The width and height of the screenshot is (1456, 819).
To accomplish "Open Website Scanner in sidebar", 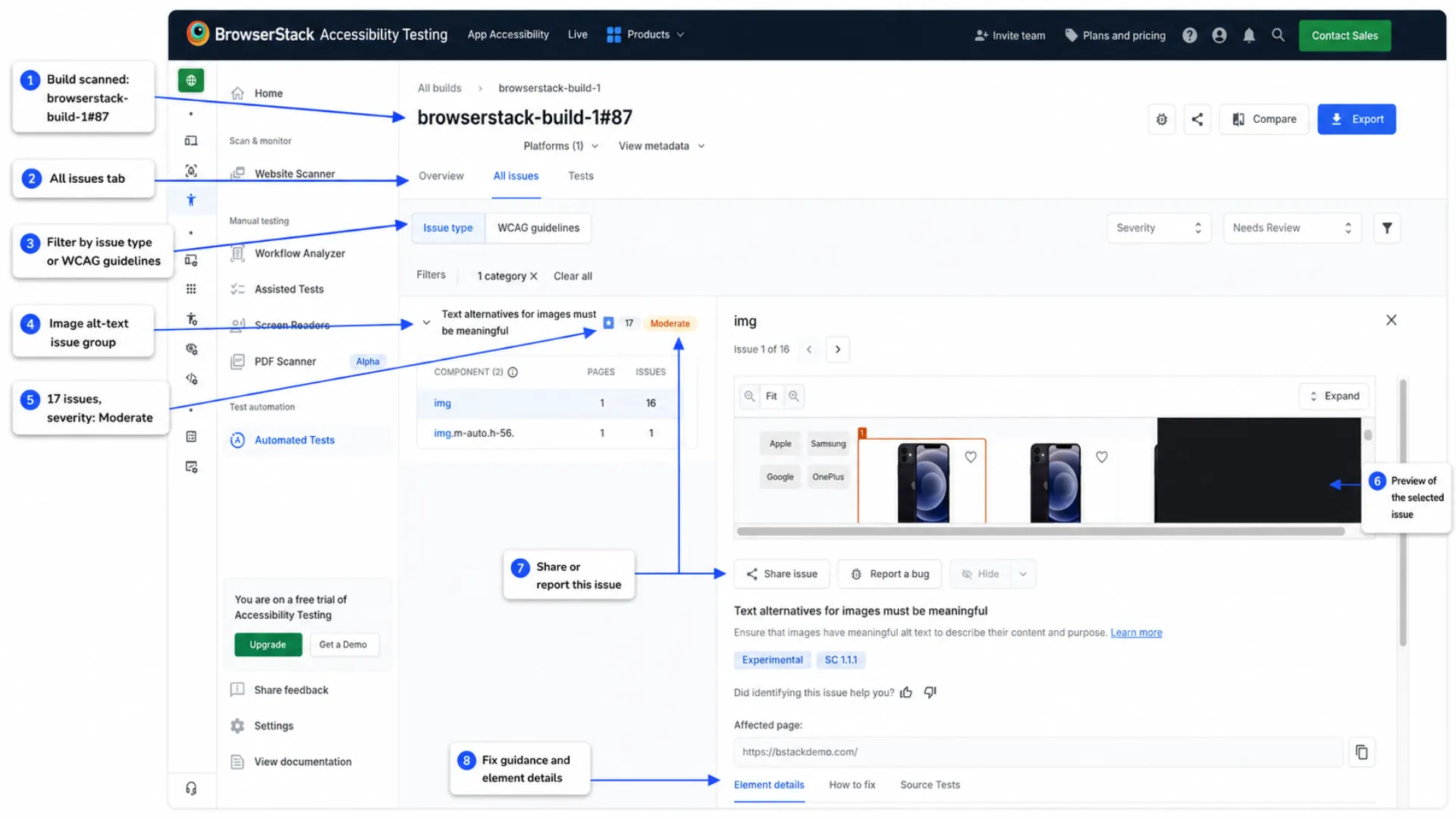I will click(294, 174).
